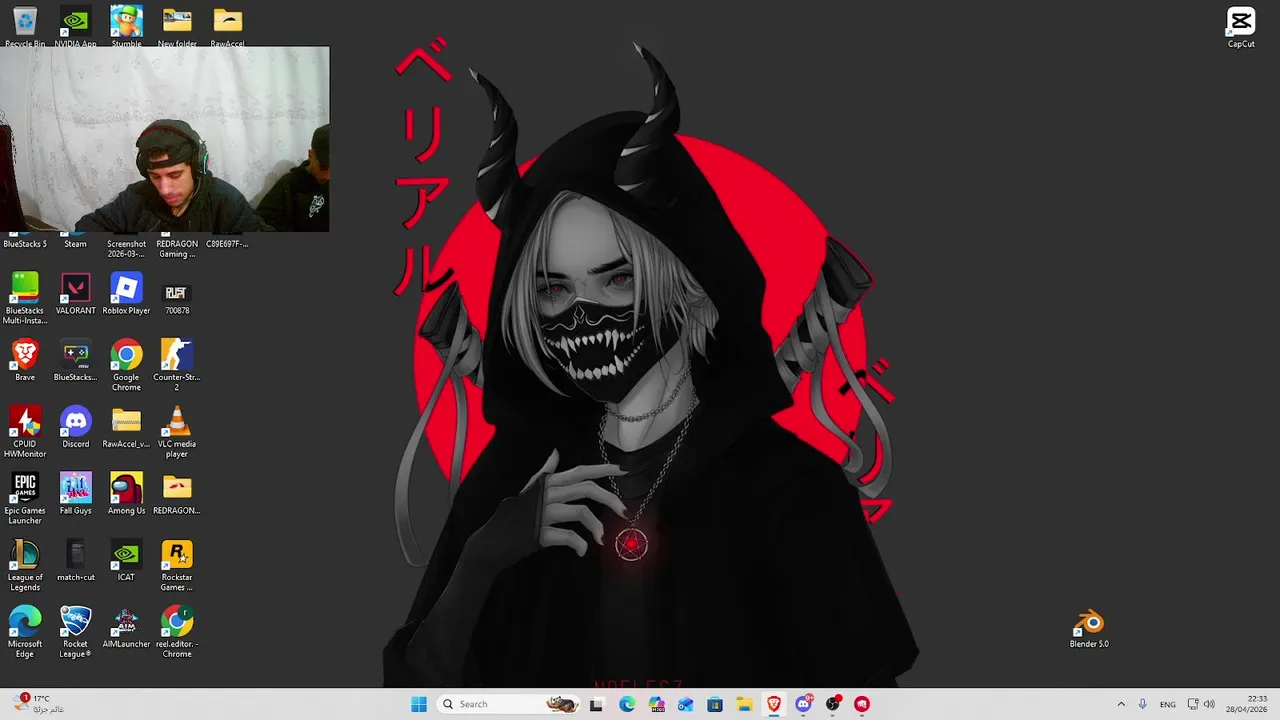
Task: Open the Recycle Bin desktop icon
Action: [25, 26]
